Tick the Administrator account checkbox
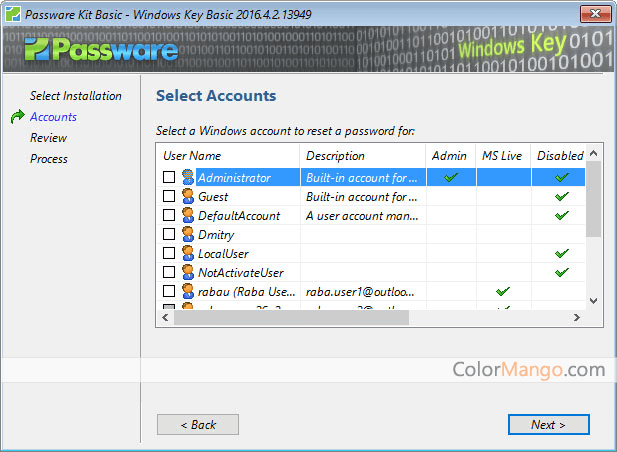The height and width of the screenshot is (452, 617). click(x=169, y=177)
